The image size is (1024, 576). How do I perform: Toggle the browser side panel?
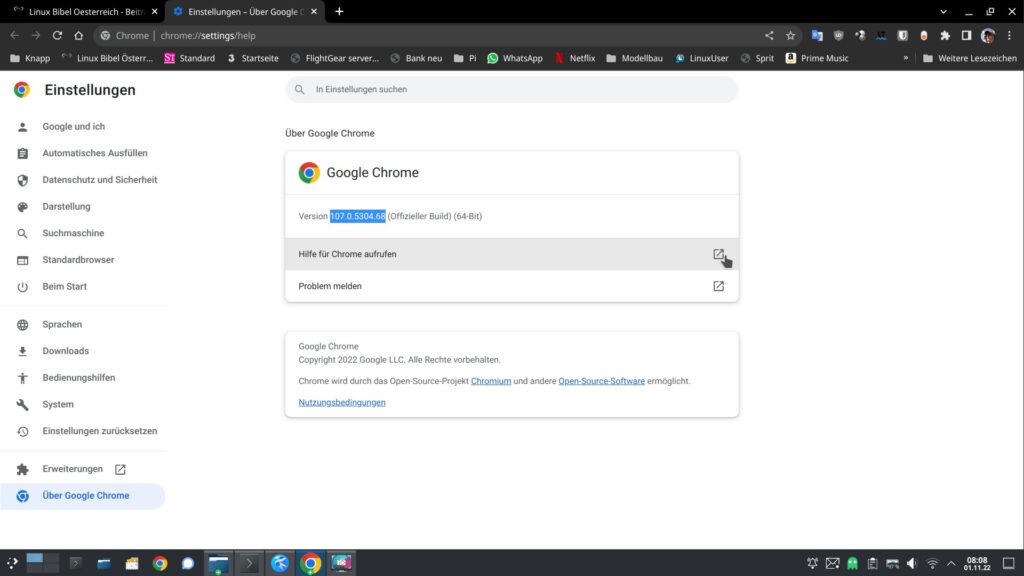coord(967,35)
